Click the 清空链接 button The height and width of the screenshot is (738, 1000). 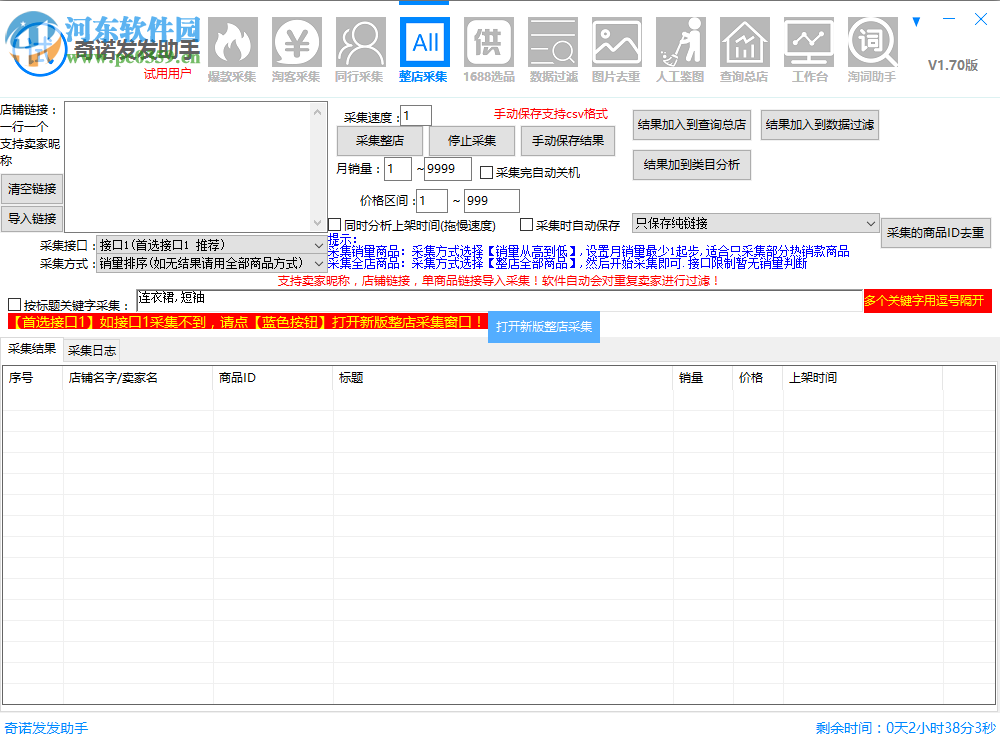(32, 189)
